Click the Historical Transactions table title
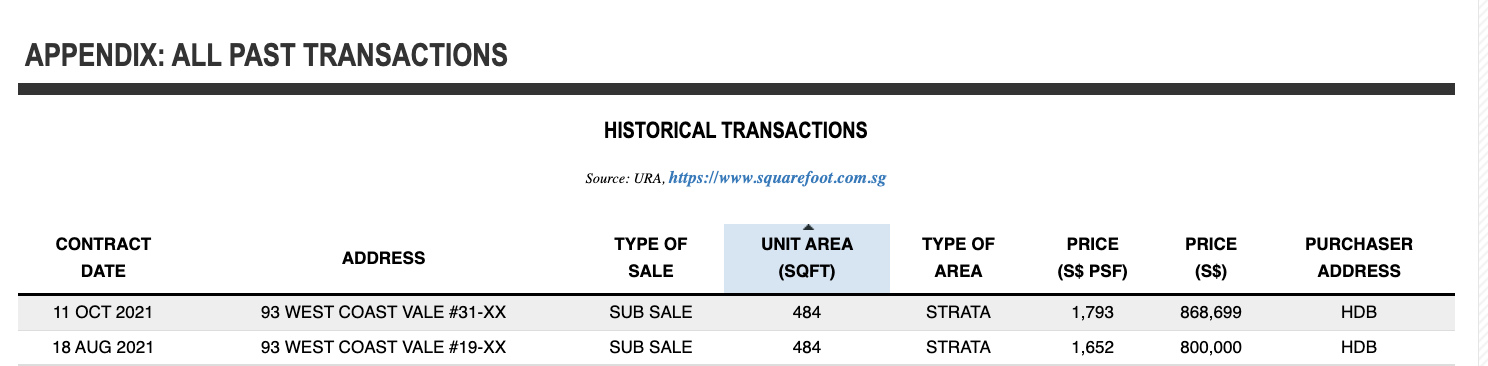The height and width of the screenshot is (366, 1488). coord(736,130)
